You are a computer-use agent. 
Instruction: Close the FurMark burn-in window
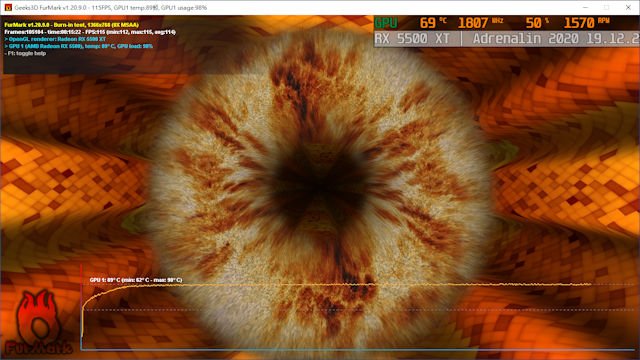pyautogui.click(x=628, y=7)
